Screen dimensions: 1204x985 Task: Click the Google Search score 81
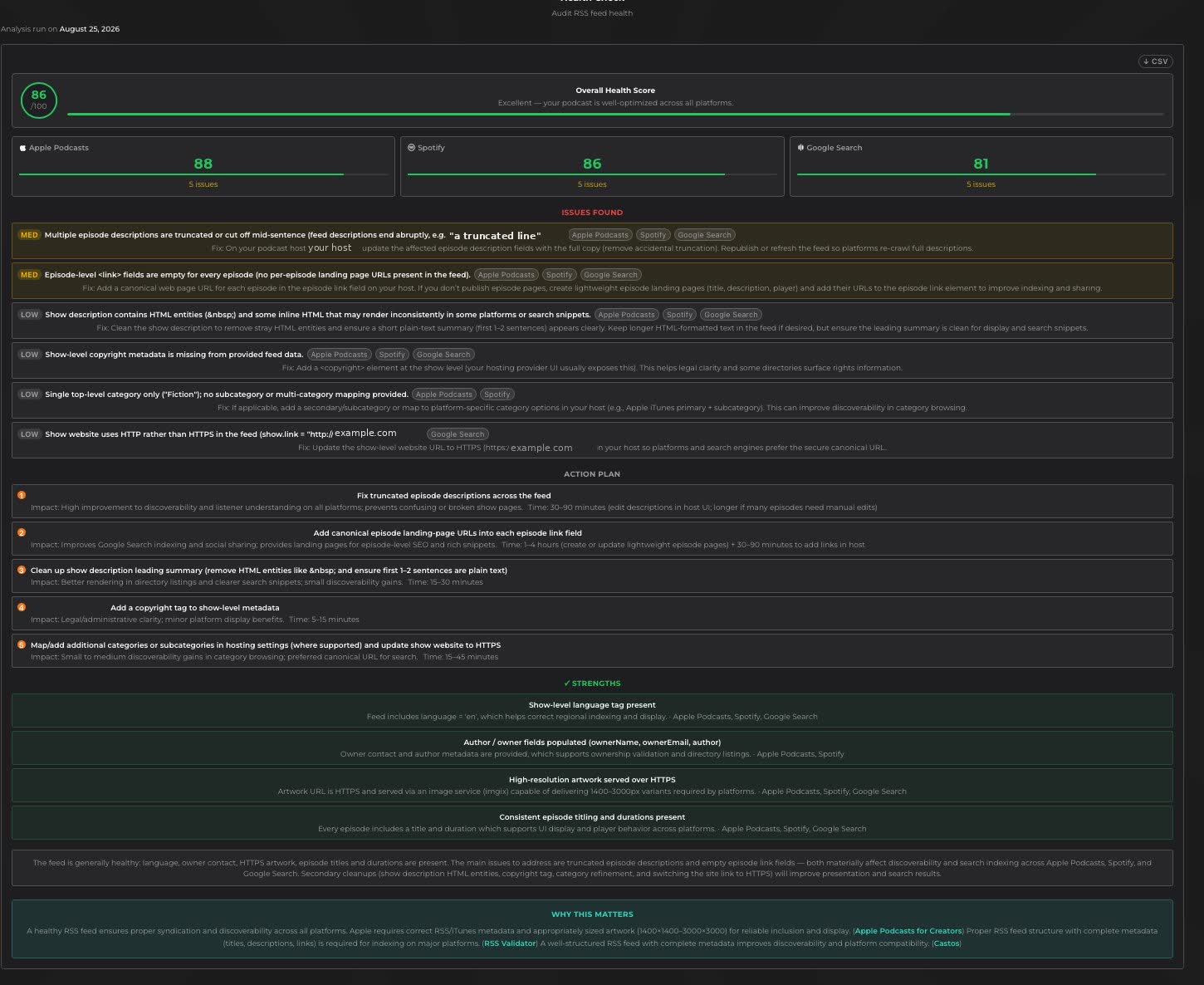point(981,164)
